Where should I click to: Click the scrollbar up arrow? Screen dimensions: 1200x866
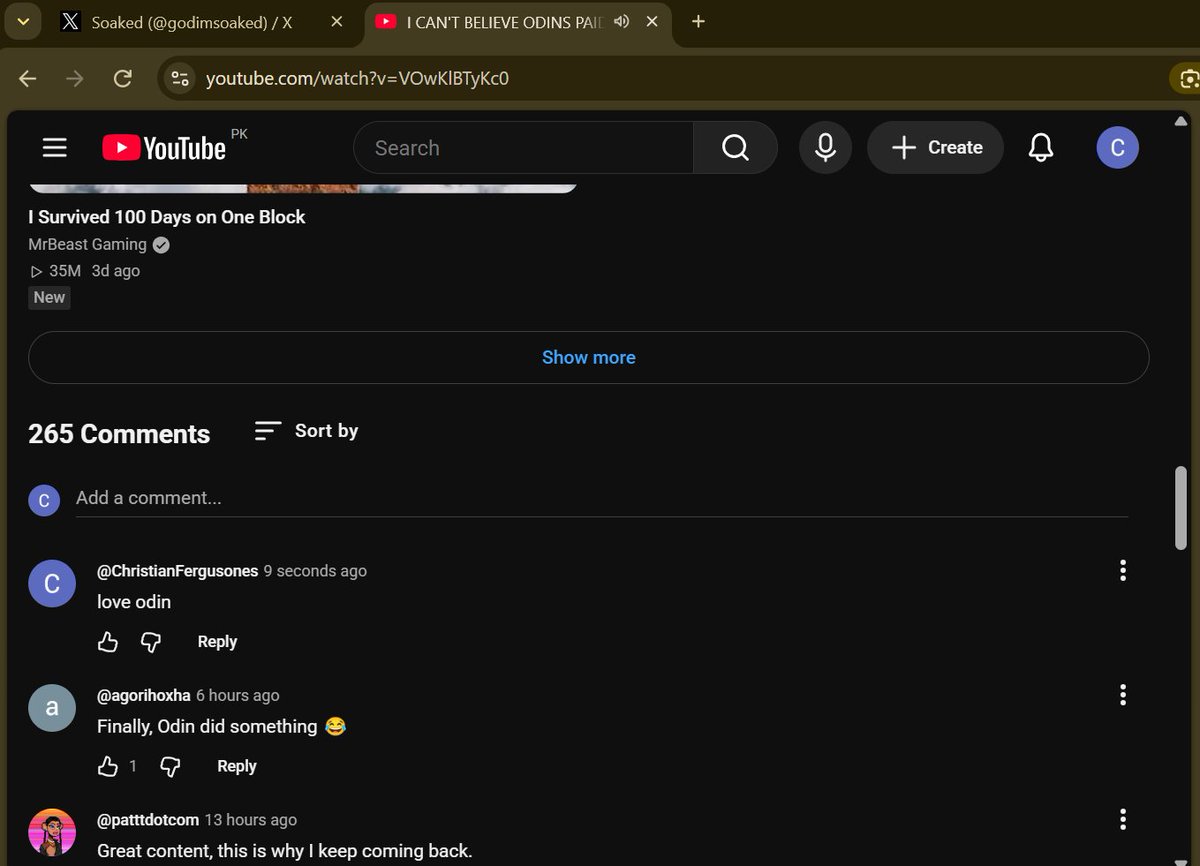coord(1181,121)
